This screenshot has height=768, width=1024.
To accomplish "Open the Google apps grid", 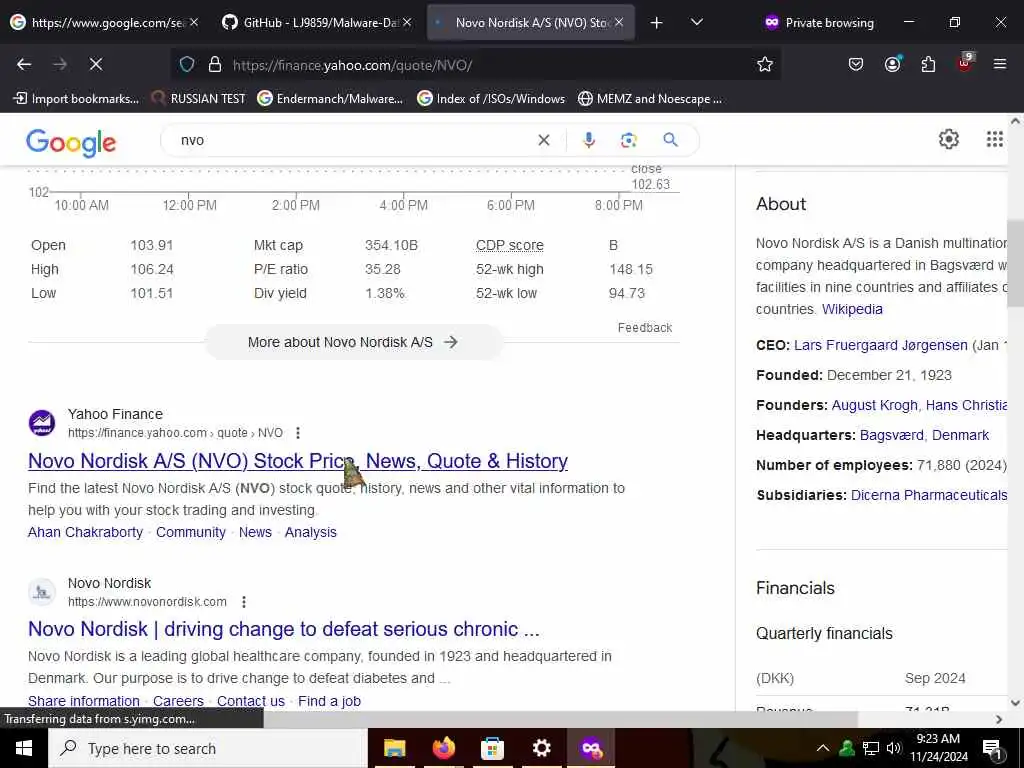I will [x=995, y=139].
